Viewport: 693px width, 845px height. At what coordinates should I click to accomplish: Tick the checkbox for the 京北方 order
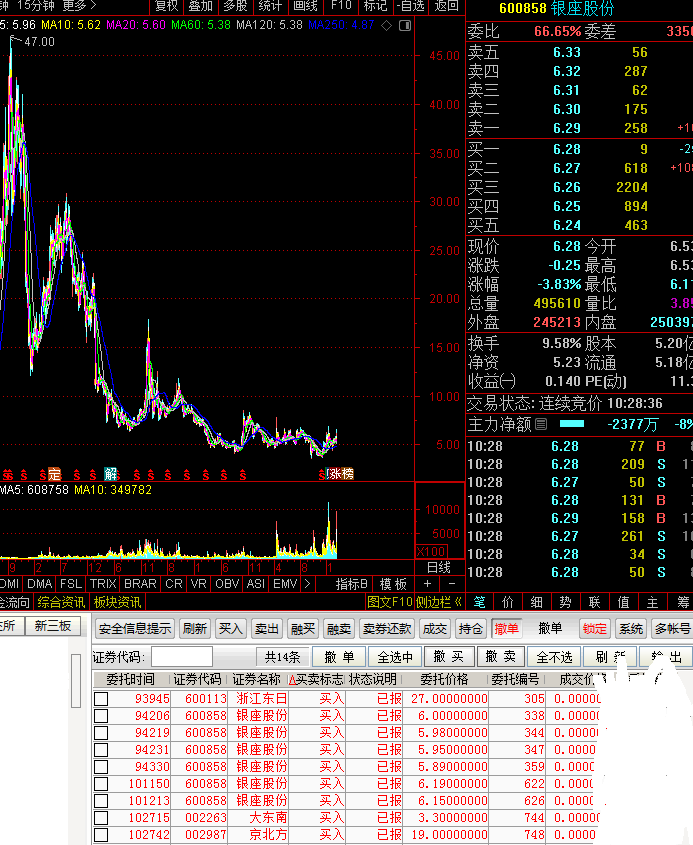click(101, 835)
